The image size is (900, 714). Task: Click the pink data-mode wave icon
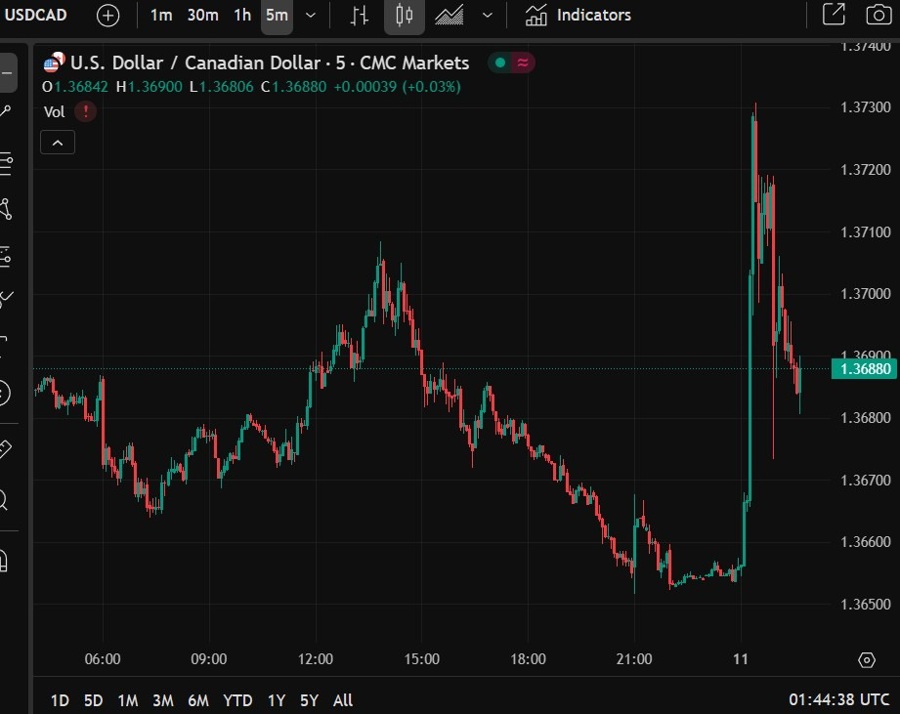click(x=522, y=63)
